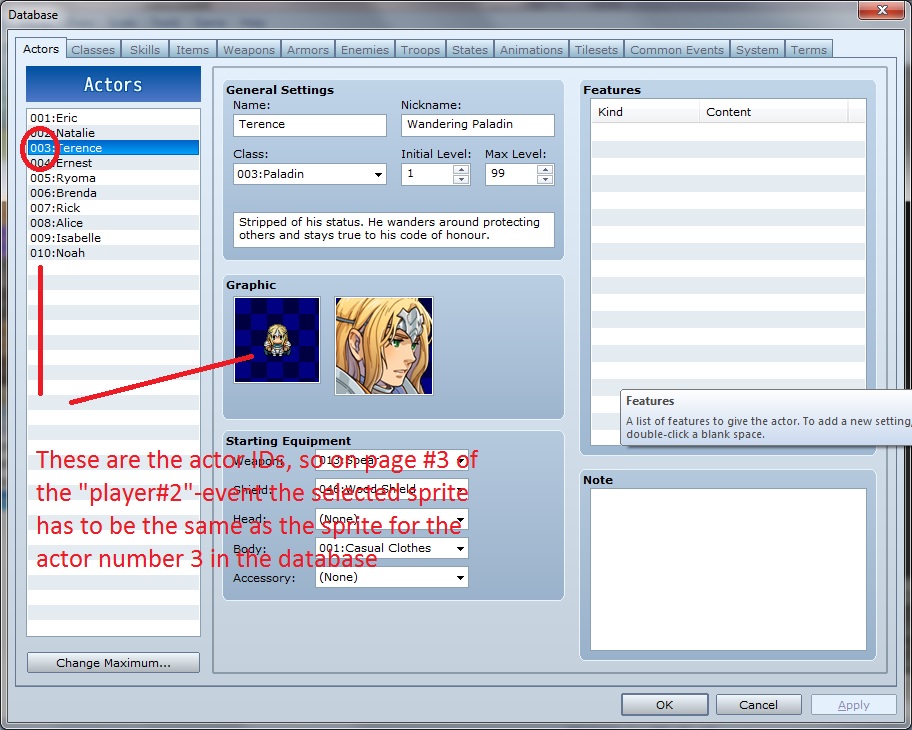Confirm with the OK button
912x730 pixels.
point(664,705)
